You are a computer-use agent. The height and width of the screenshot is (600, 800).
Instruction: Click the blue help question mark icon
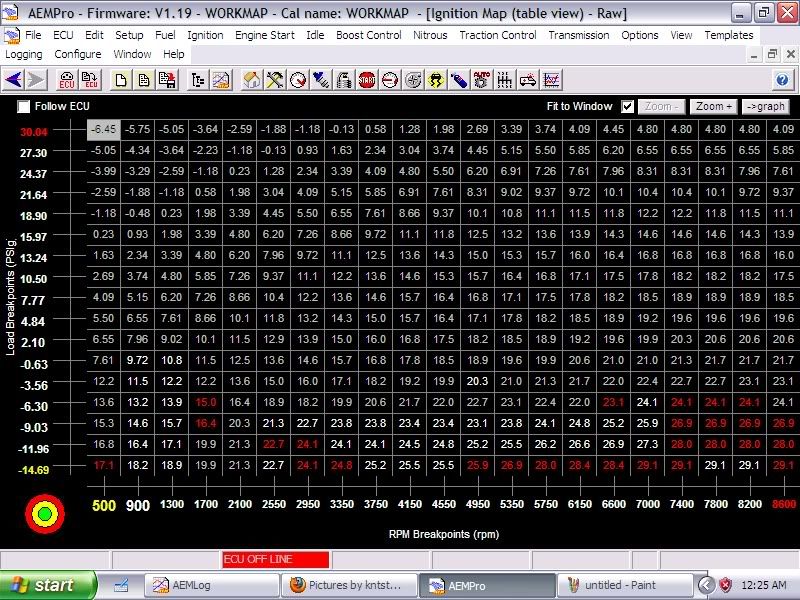(x=782, y=80)
